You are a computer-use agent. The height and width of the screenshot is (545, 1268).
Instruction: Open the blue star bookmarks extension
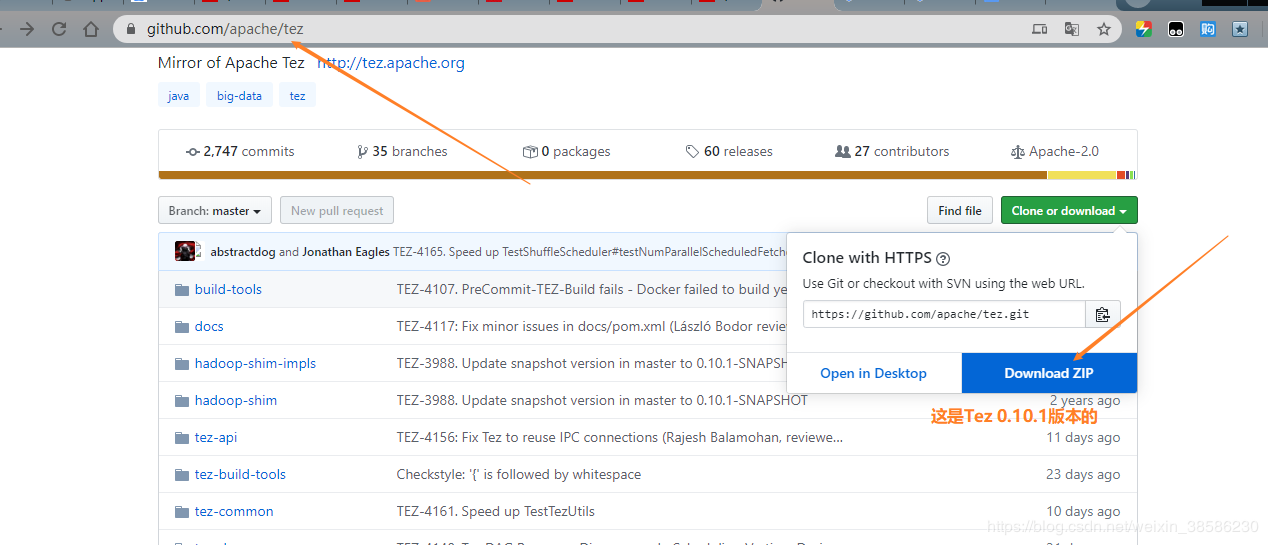[x=1240, y=29]
